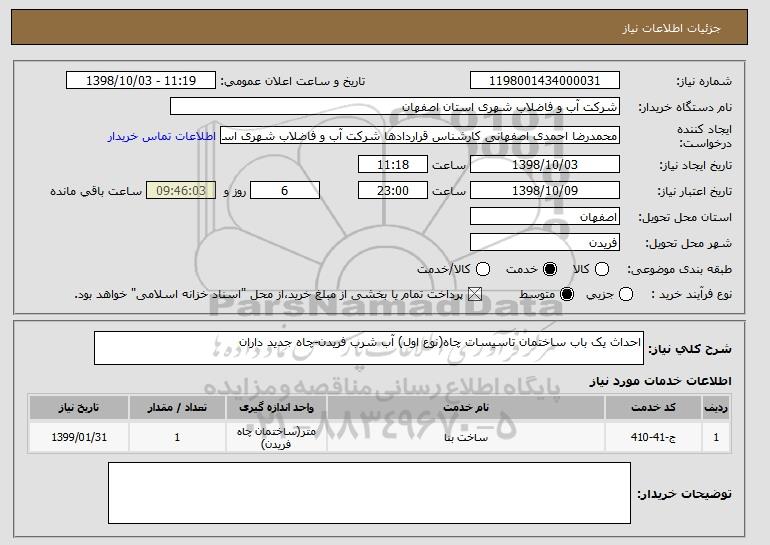Click the جزئیات اطلاعات نیاز header title
Screen dimensions: 770x545
tap(671, 28)
